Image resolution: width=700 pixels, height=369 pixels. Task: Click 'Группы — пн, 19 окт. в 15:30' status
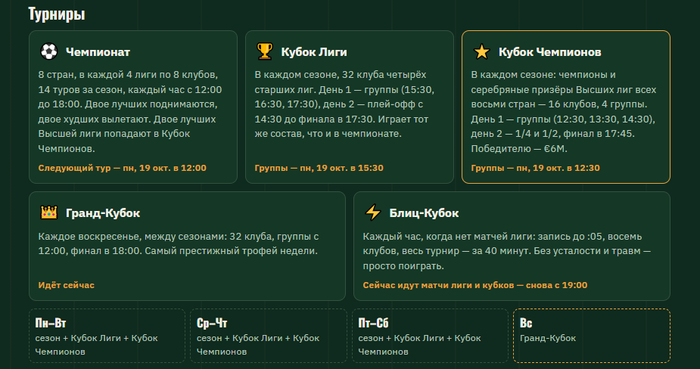coord(319,168)
